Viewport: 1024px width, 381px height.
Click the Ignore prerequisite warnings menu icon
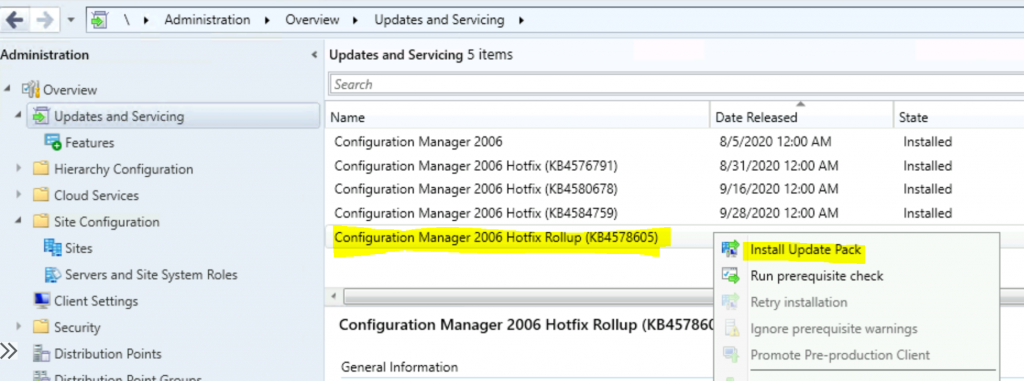click(730, 328)
